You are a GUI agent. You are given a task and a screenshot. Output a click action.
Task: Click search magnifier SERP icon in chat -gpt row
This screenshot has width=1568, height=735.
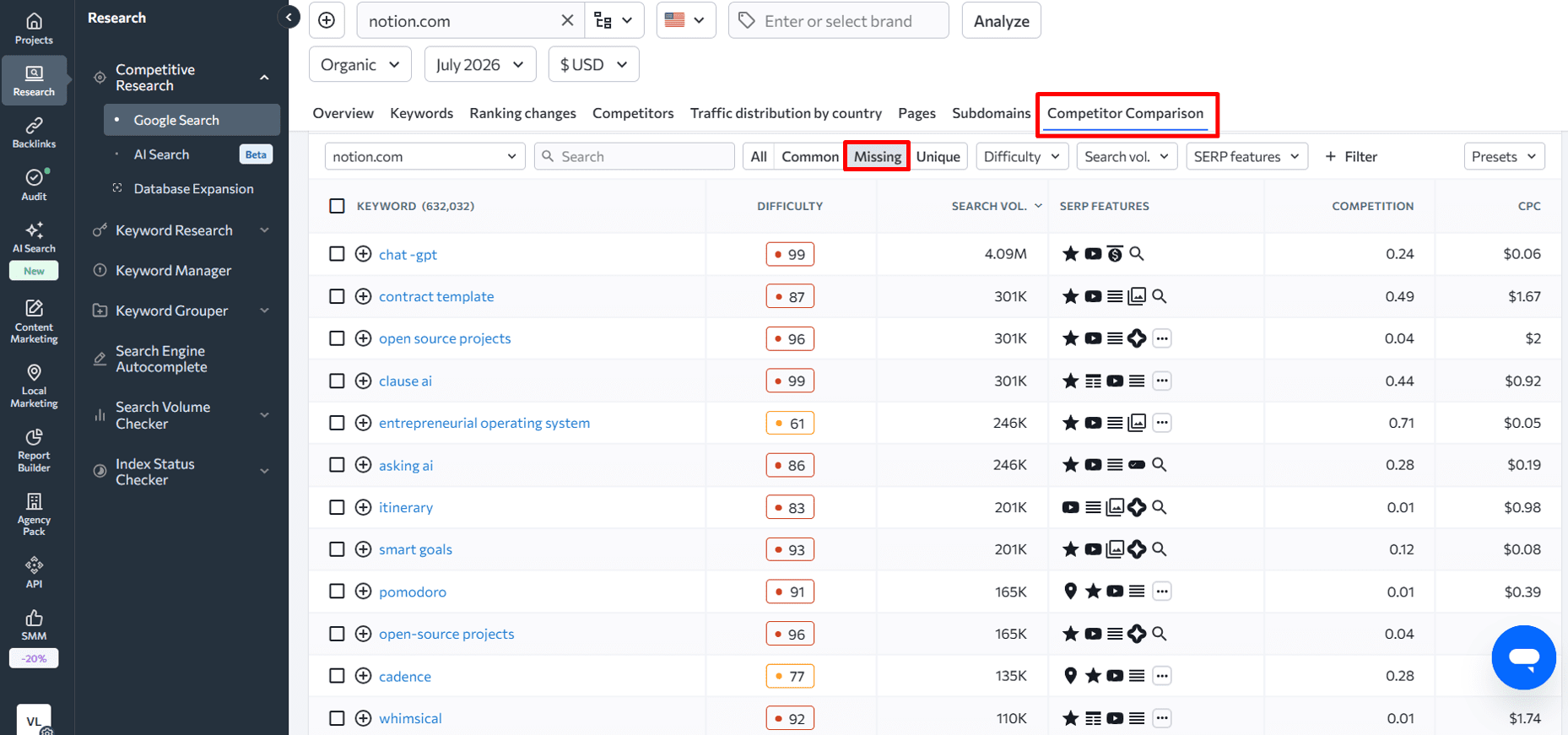(x=1137, y=253)
